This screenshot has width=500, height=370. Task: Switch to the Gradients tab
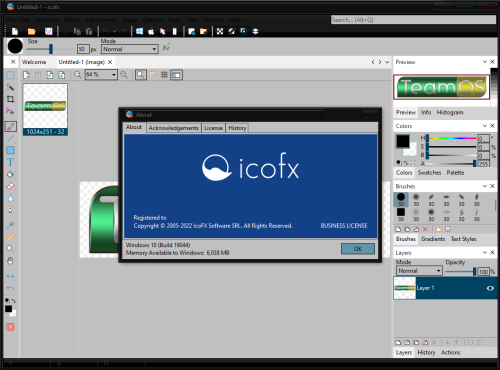[433, 239]
